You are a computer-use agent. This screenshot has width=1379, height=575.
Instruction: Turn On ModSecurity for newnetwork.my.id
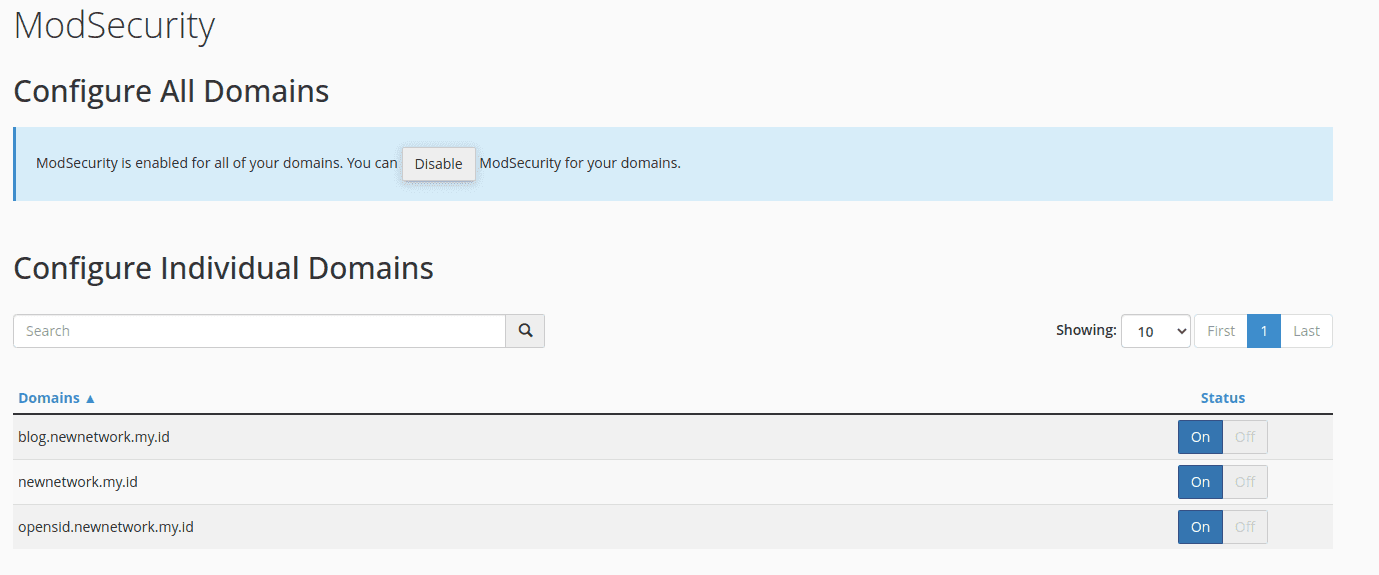1200,482
